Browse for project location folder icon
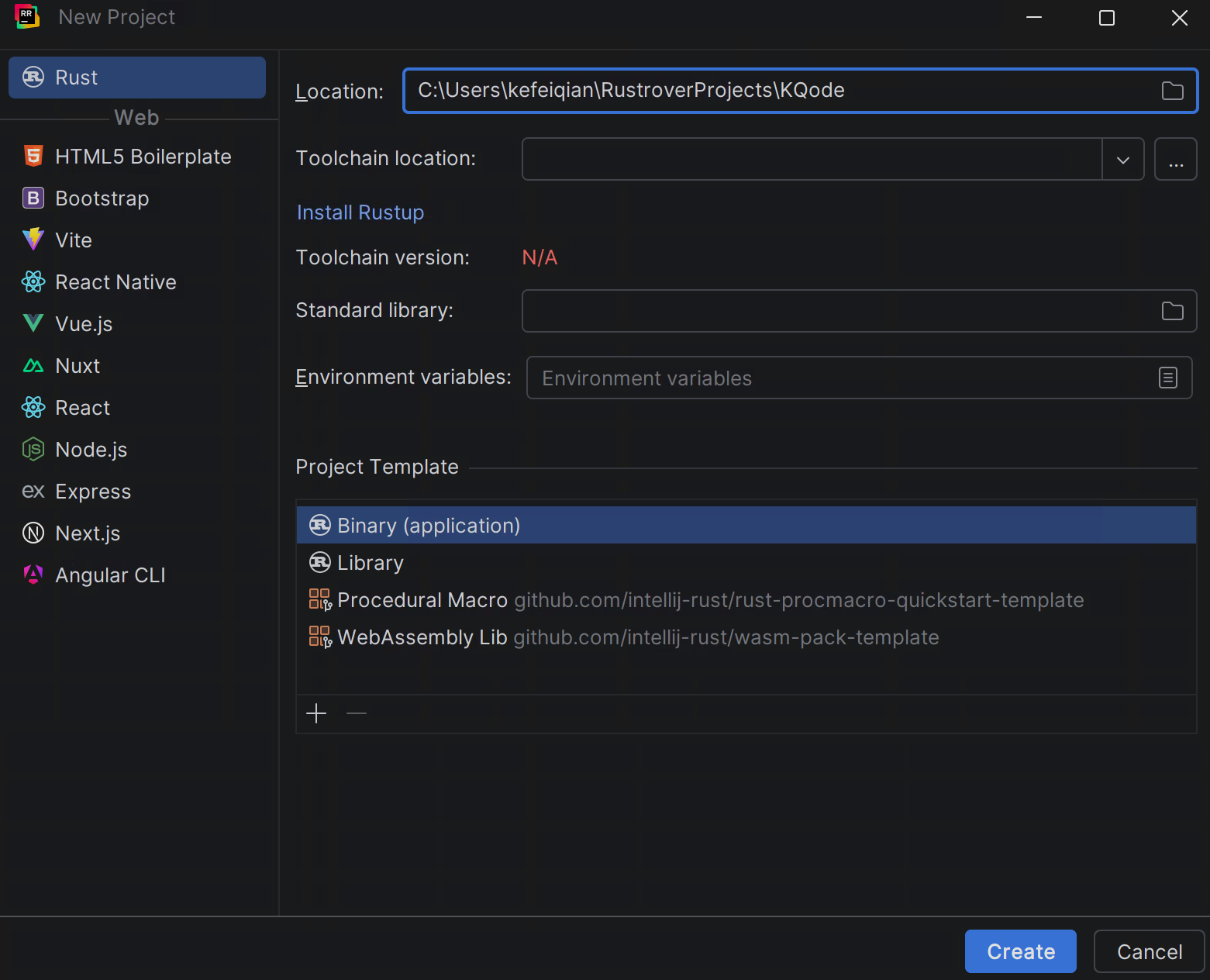This screenshot has height=980, width=1210. (x=1172, y=91)
